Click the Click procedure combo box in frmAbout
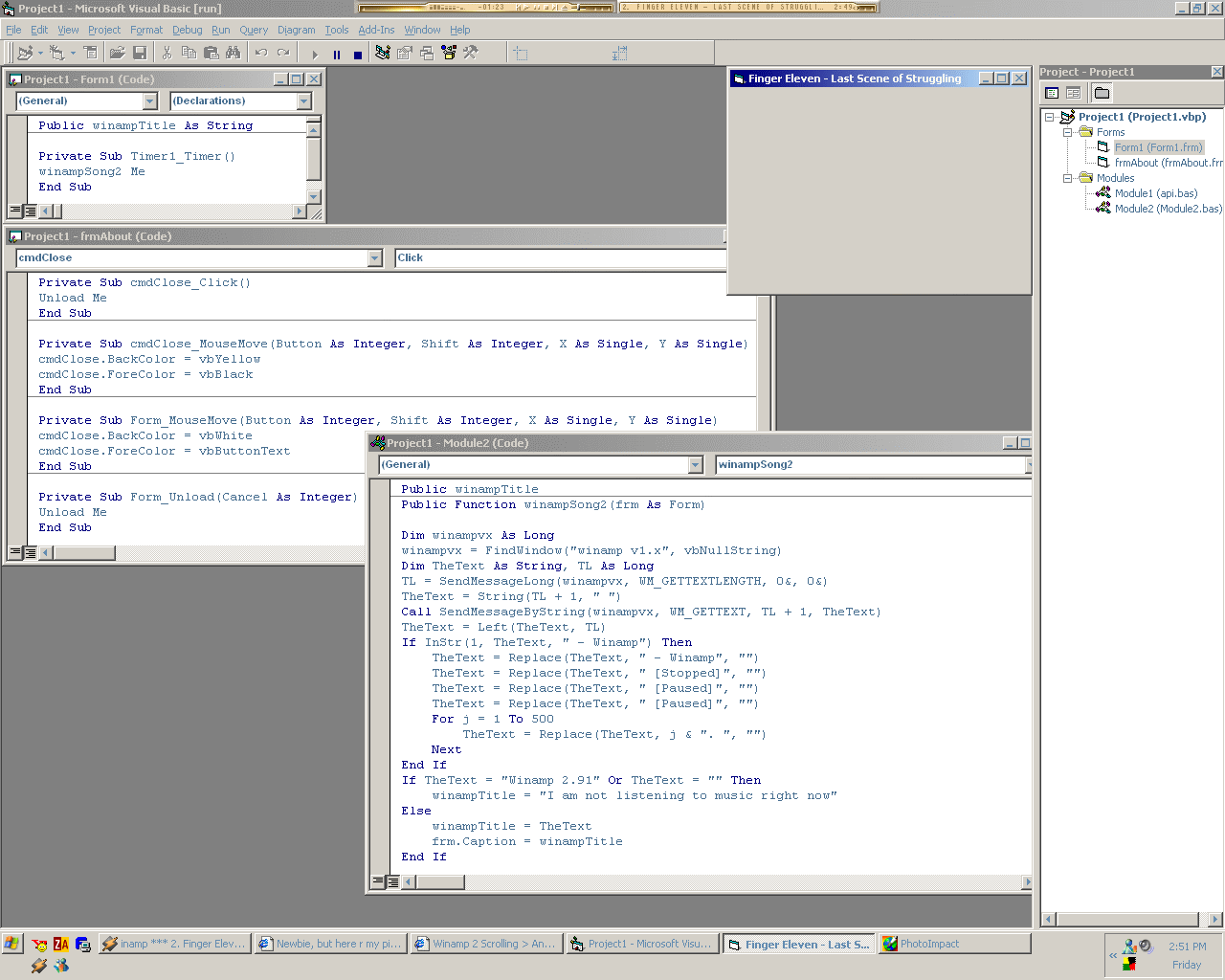The width and height of the screenshot is (1225, 980). pos(561,257)
